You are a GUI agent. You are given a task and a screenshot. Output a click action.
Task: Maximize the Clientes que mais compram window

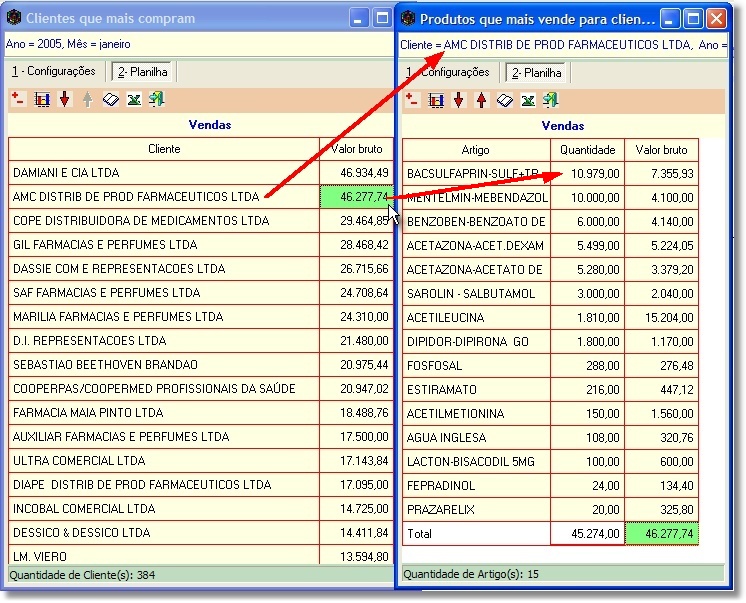[x=382, y=18]
